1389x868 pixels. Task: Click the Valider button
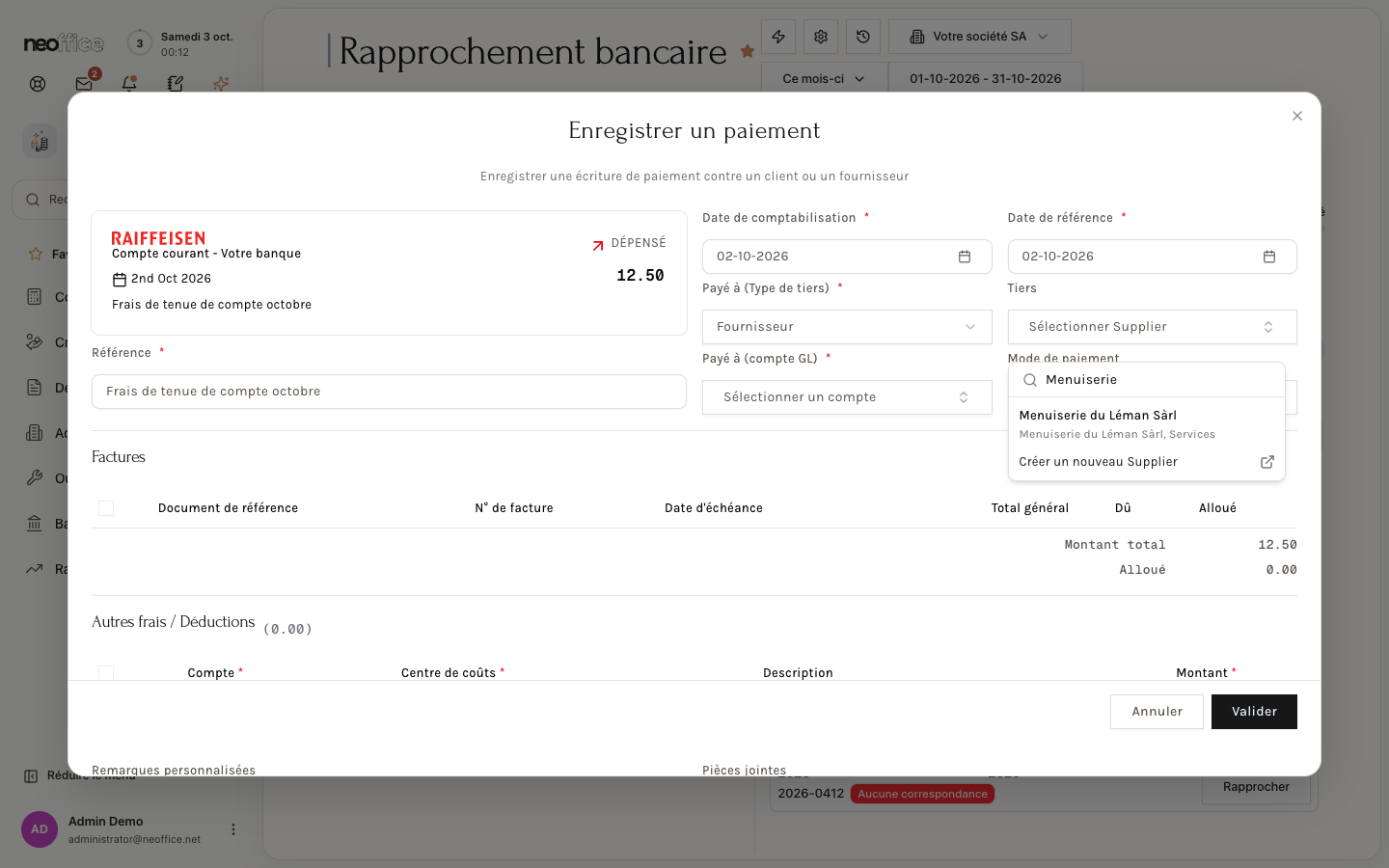1254,712
